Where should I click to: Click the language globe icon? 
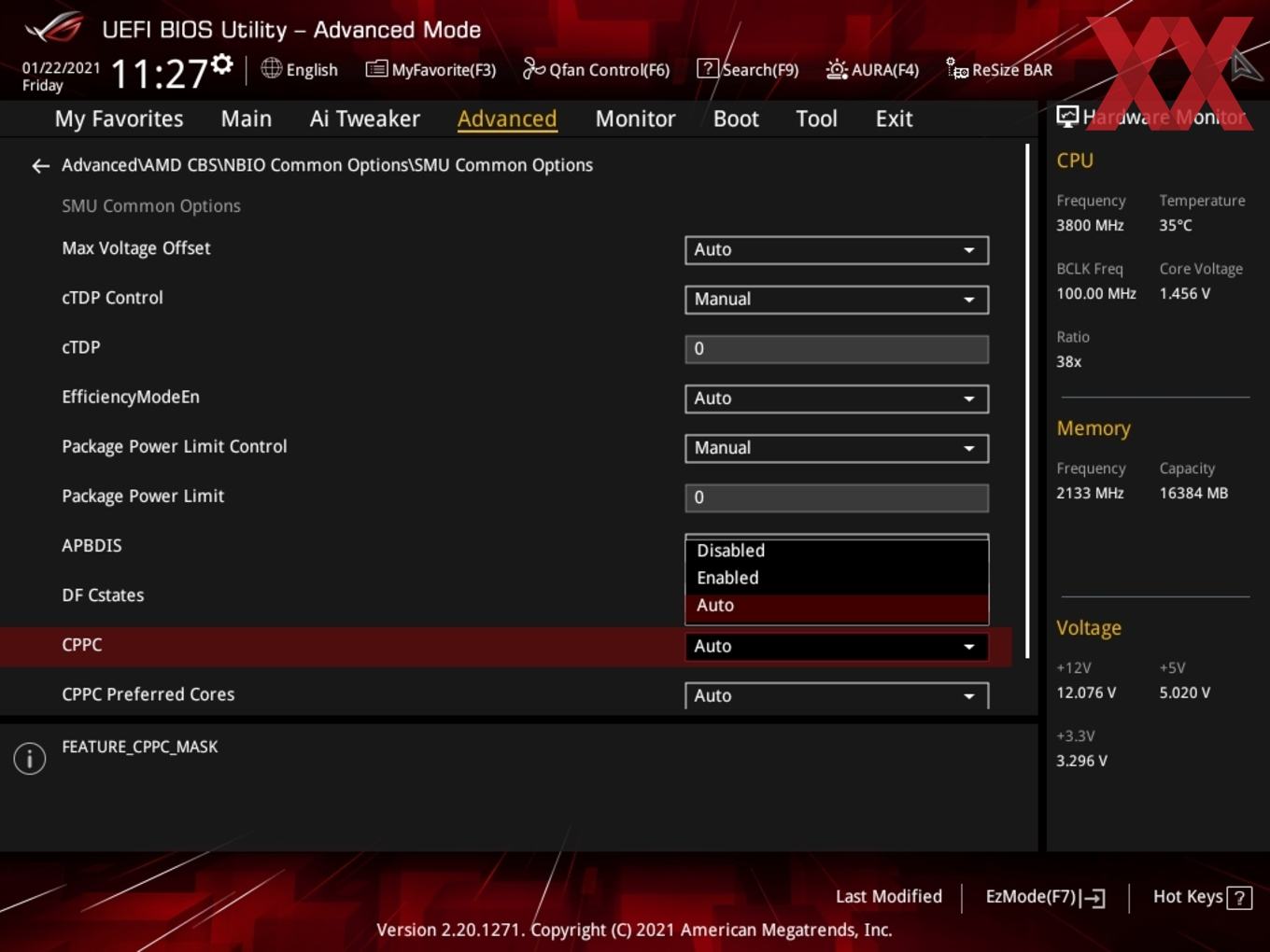click(271, 68)
